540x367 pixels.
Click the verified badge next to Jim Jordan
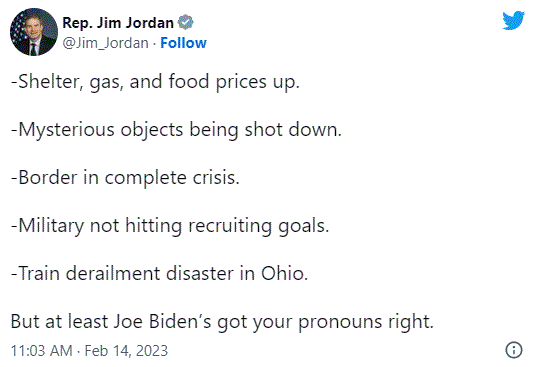pos(185,23)
